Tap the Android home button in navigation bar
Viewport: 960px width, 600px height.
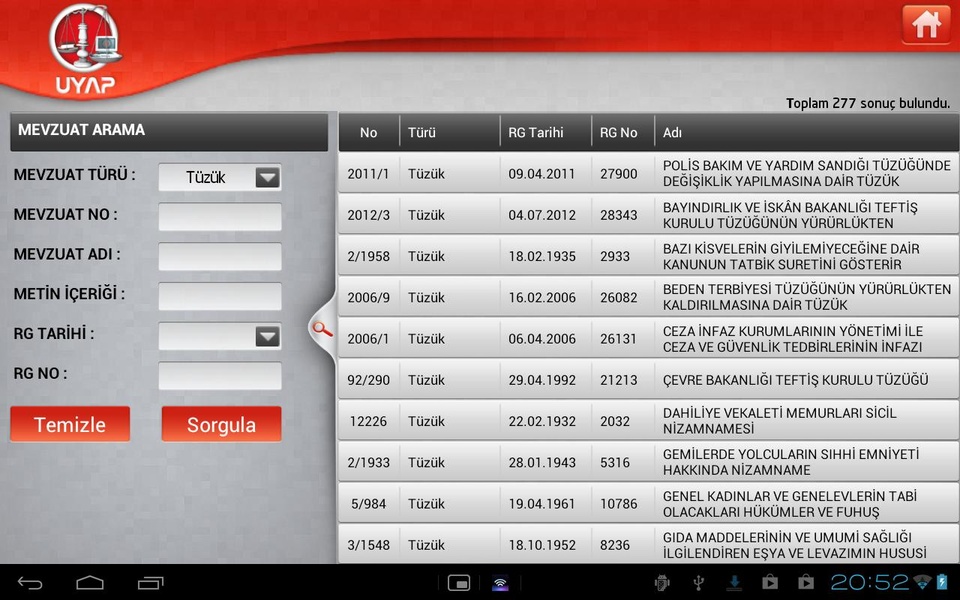(x=90, y=582)
